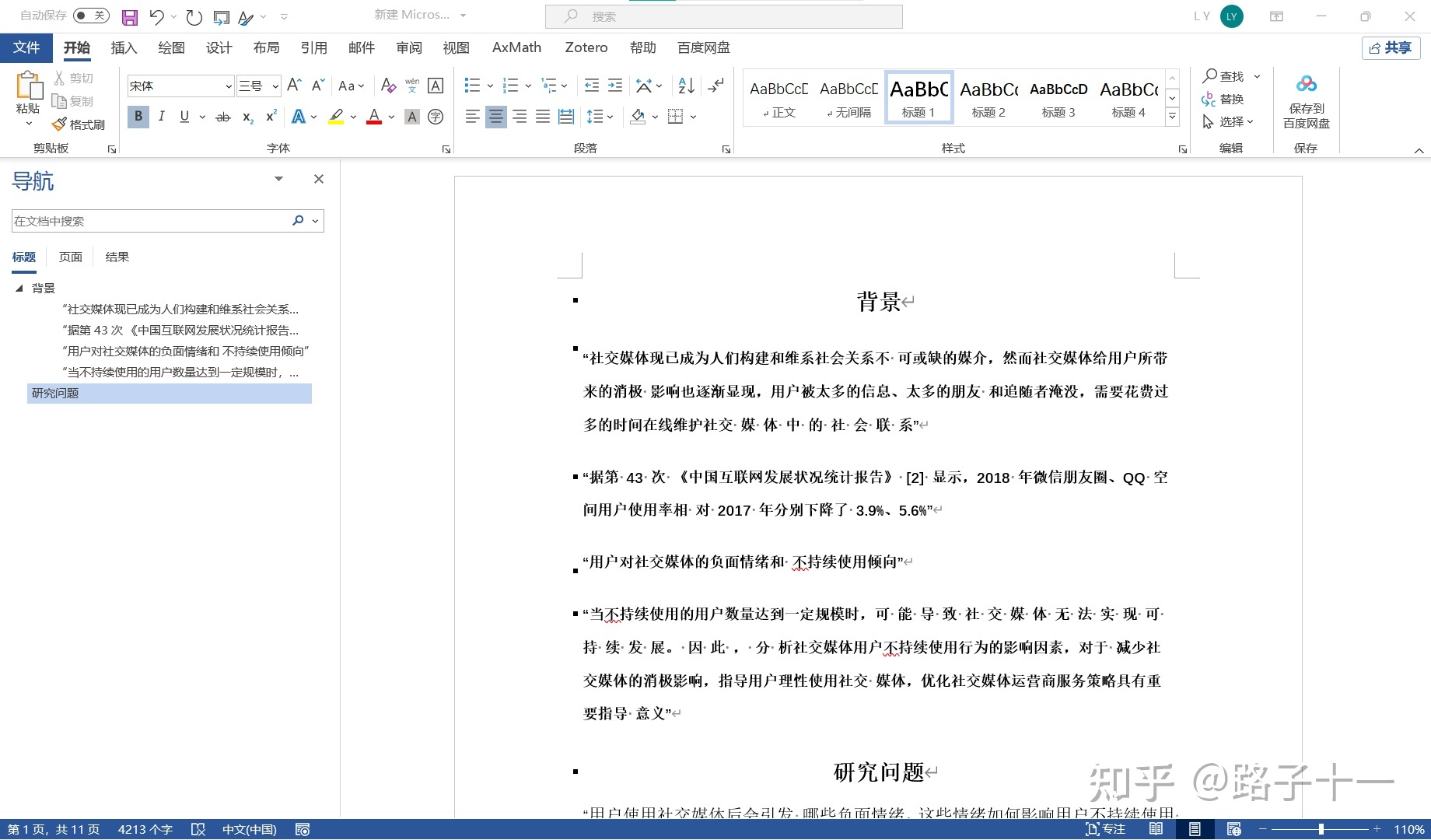Open the font size dropdown 三号

pyautogui.click(x=275, y=86)
